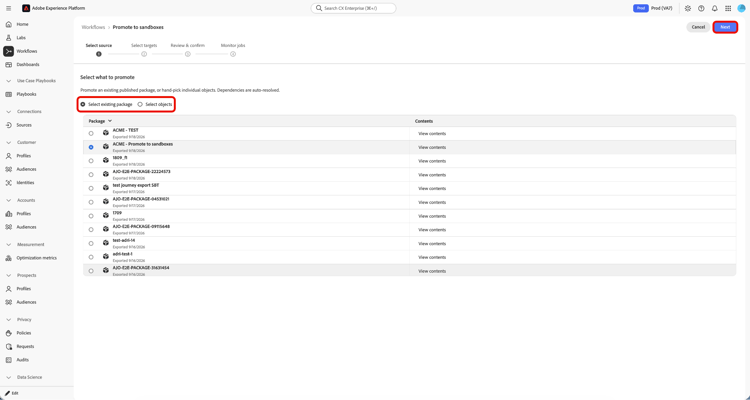This screenshot has height=400, width=750.
Task: View contents of AJO-E2E-PACKAGE-09115648
Action: pos(432,230)
